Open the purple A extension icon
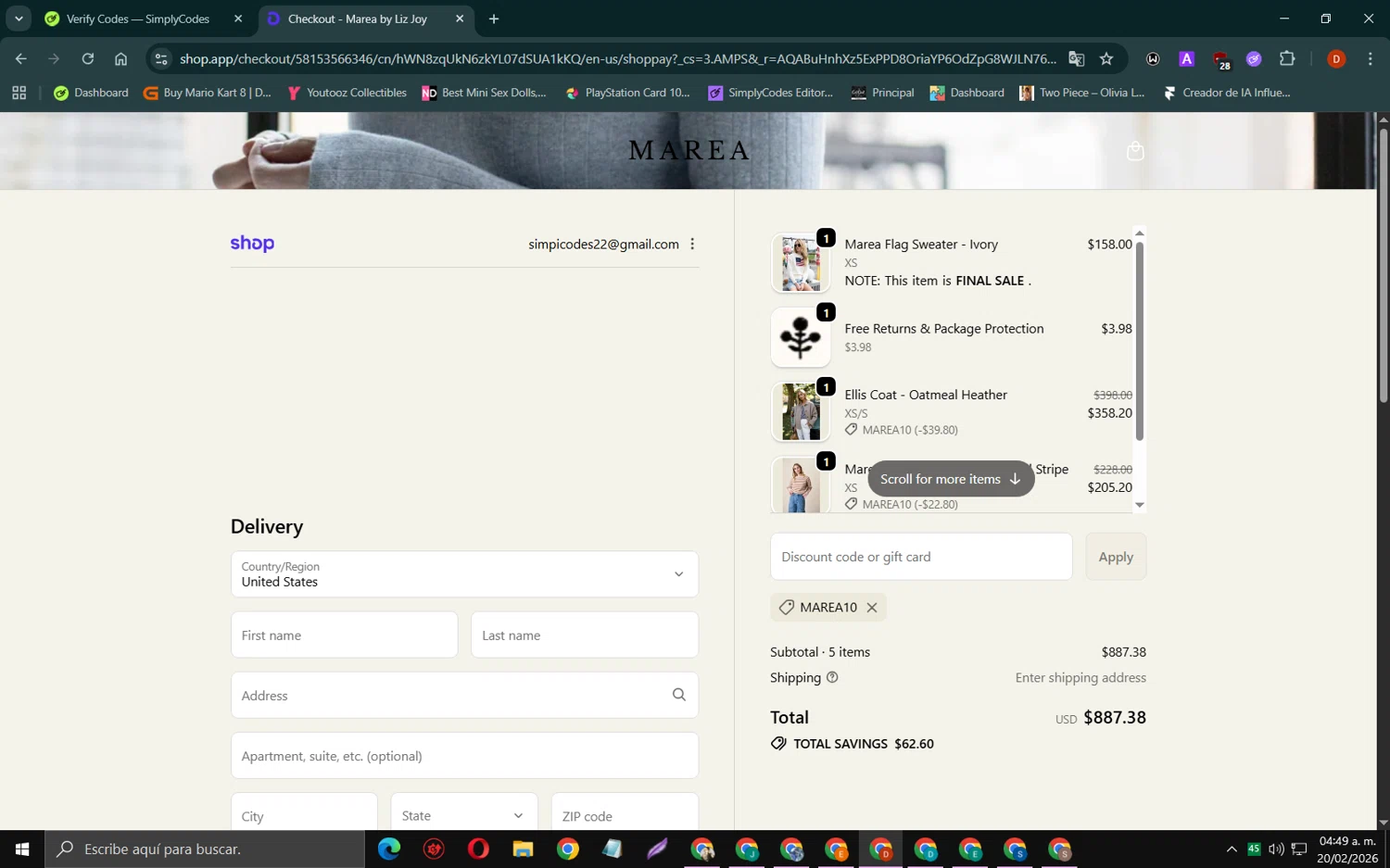Image resolution: width=1390 pixels, height=868 pixels. [1186, 58]
